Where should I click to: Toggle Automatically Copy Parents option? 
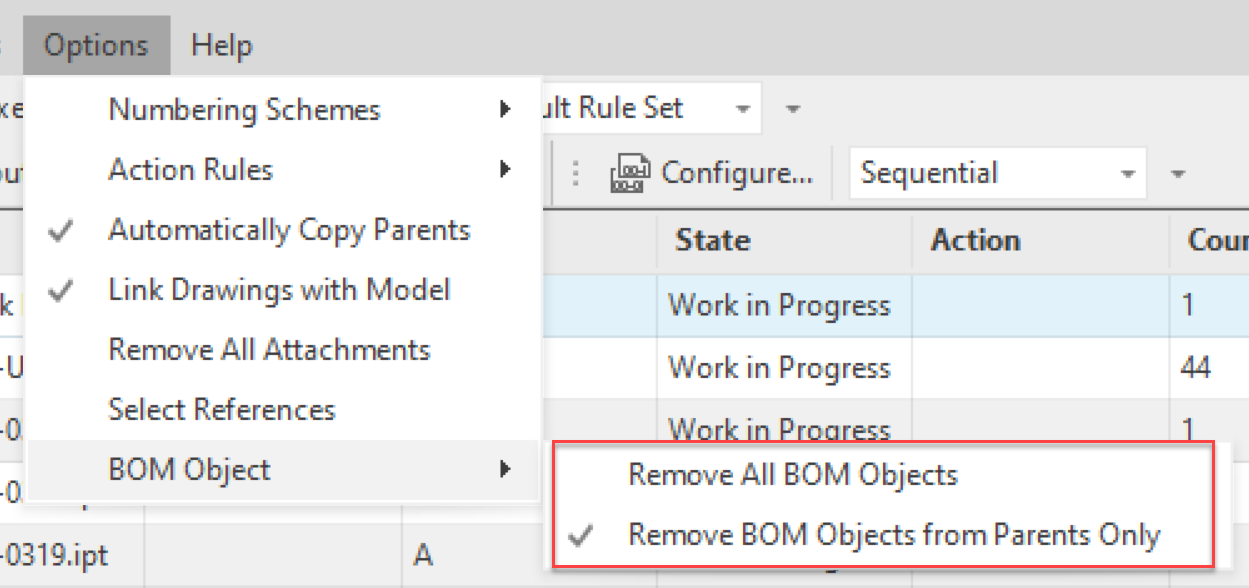(289, 230)
